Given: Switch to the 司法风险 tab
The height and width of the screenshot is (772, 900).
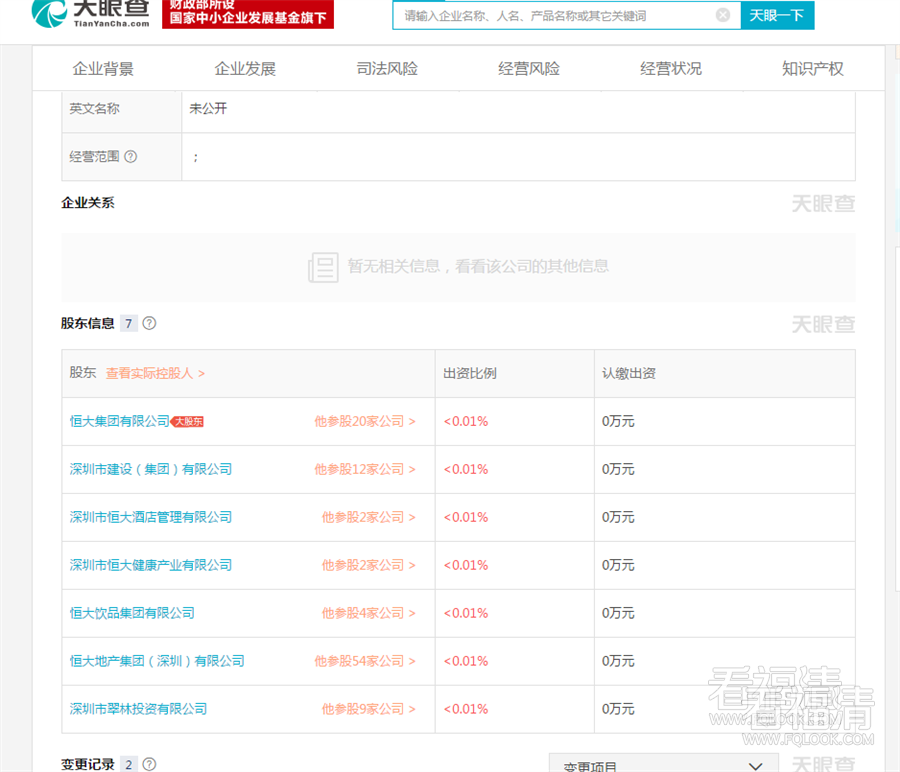Looking at the screenshot, I should 387,69.
